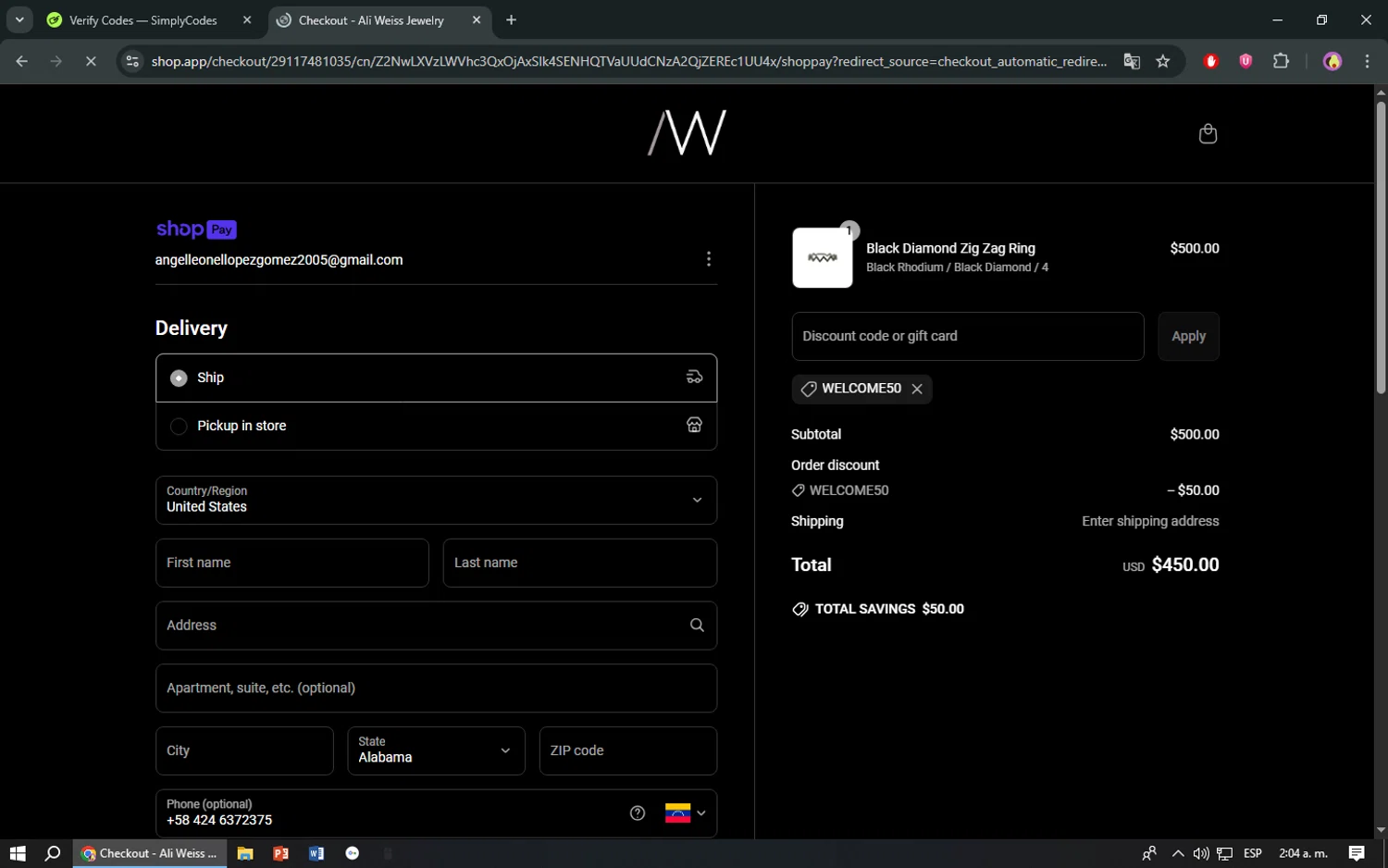Screen dimensions: 1388x868
Task: Click the Apartment, suite, etc. field
Action: (x=436, y=688)
